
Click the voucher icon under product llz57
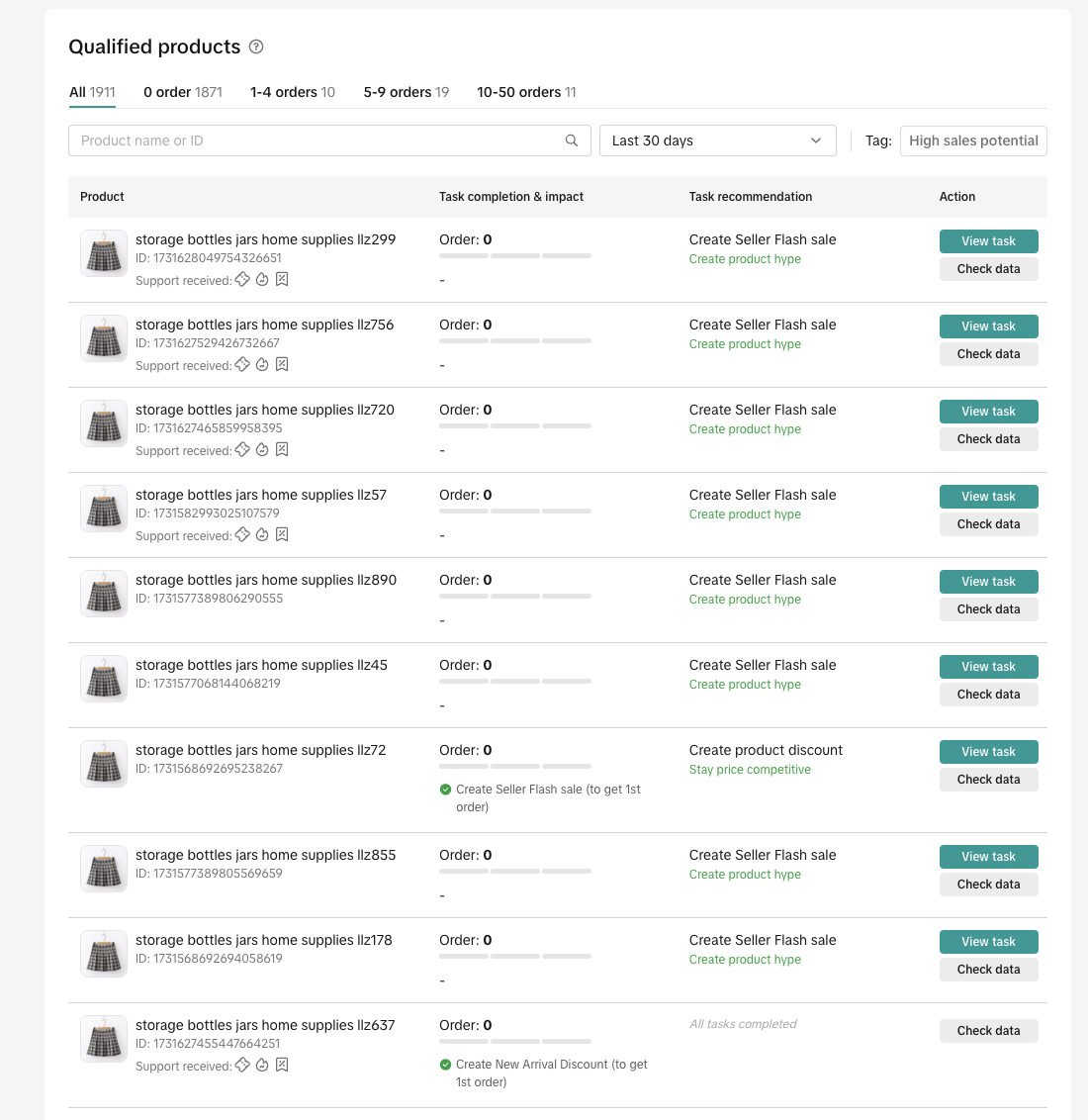coord(242,535)
